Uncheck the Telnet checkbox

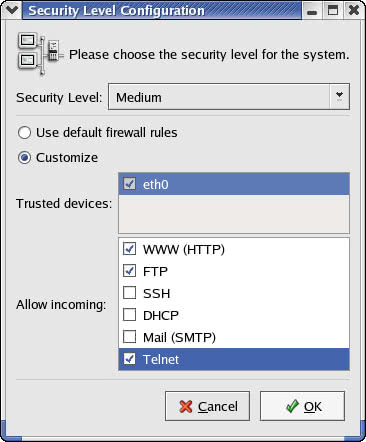click(x=129, y=359)
